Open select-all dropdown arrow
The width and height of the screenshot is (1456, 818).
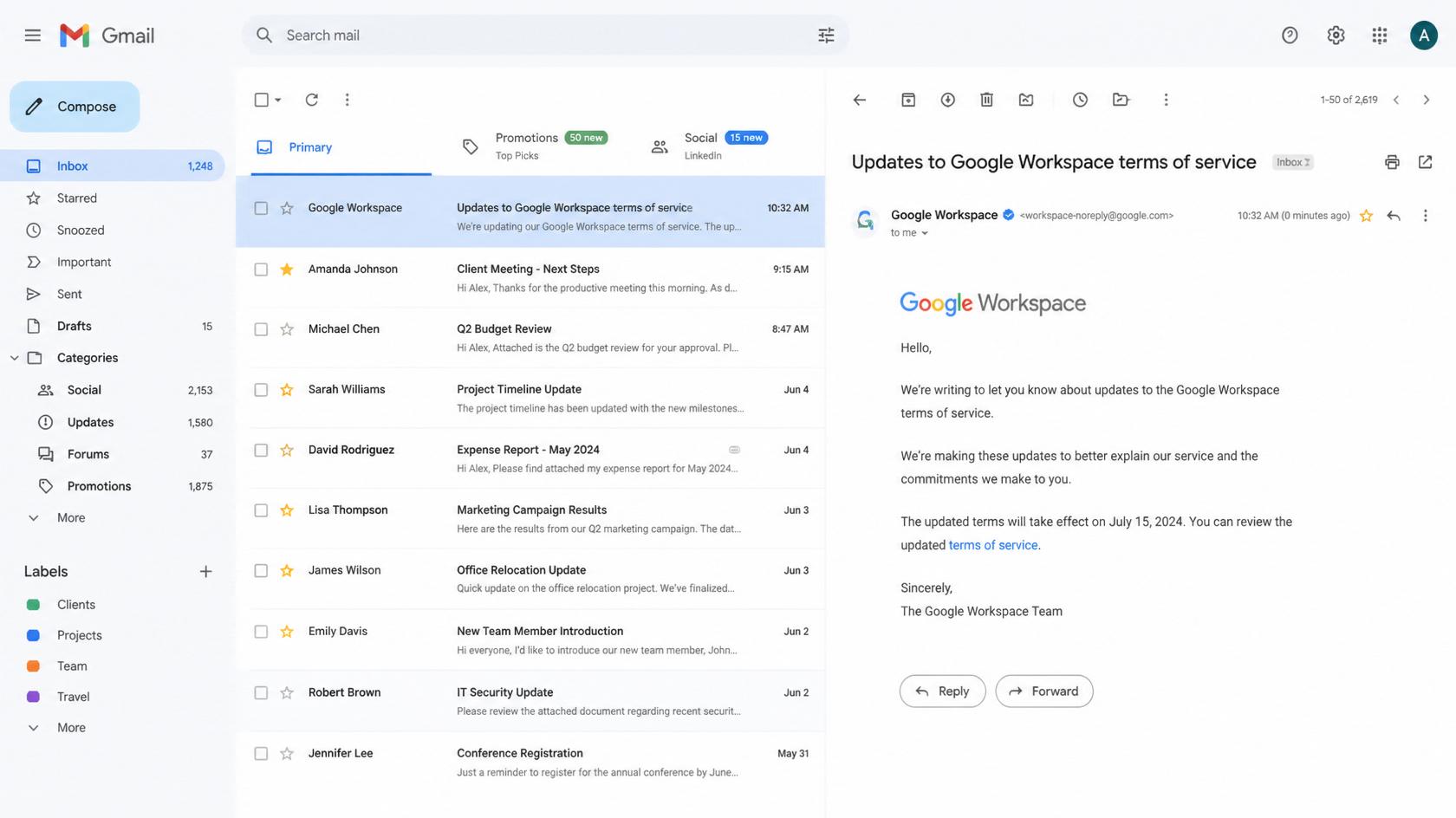278,100
